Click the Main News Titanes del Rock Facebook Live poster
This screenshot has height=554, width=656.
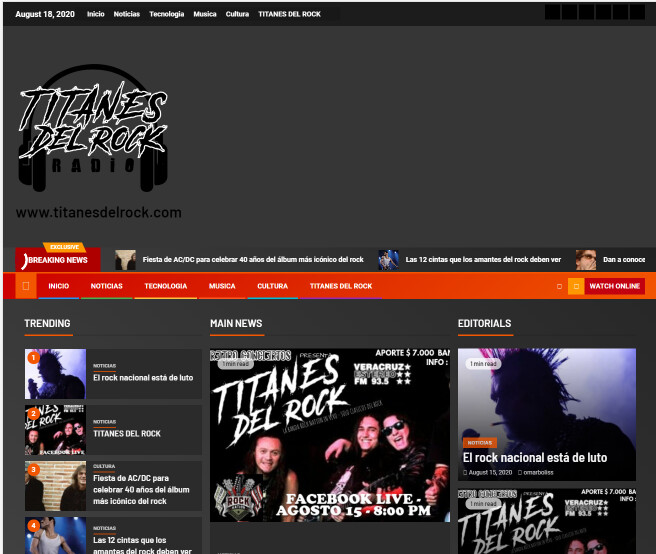coord(330,435)
